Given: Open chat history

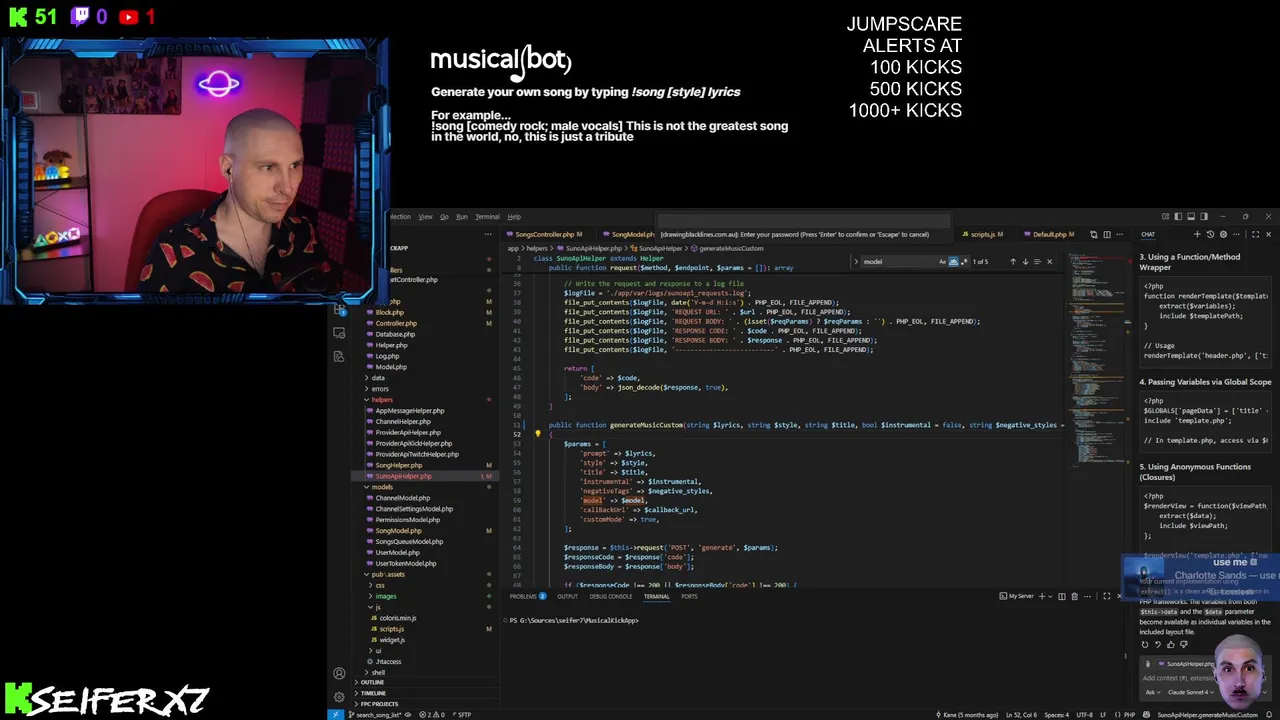Looking at the screenshot, I should tap(1210, 234).
